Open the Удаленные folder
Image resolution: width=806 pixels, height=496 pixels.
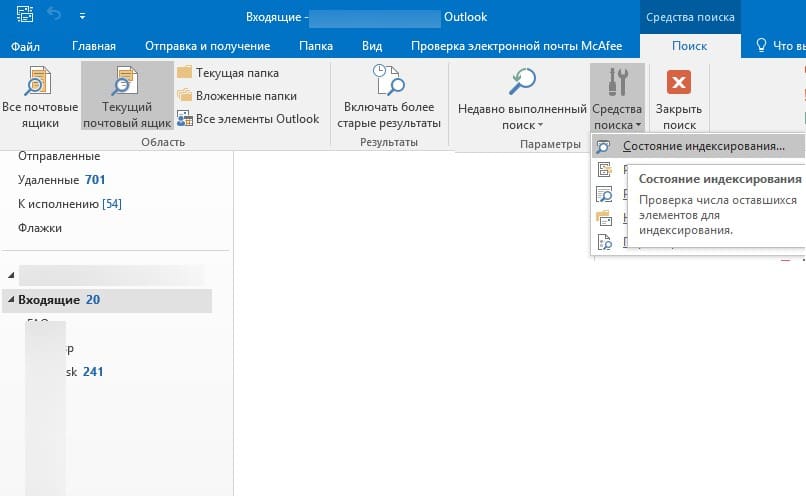tap(62, 180)
